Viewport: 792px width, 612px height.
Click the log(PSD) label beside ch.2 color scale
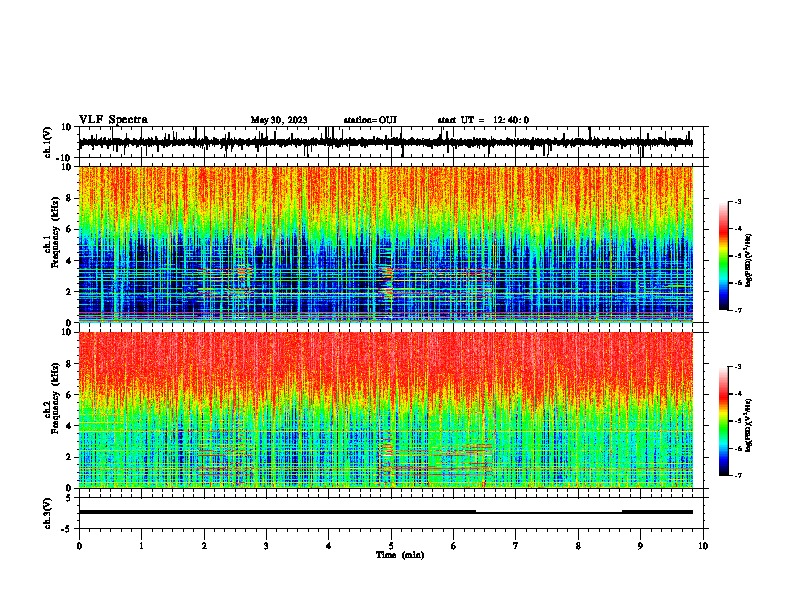749,426
